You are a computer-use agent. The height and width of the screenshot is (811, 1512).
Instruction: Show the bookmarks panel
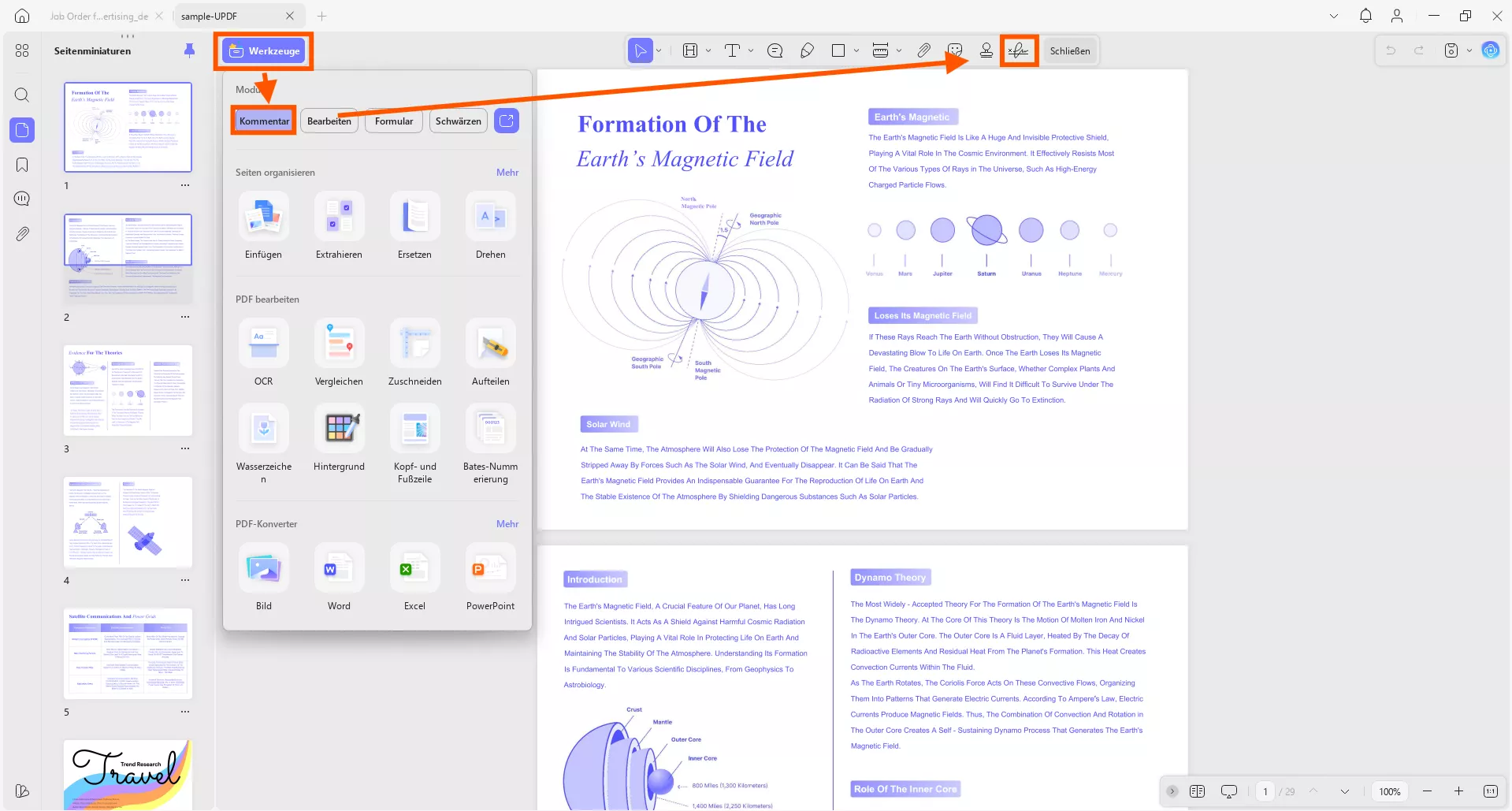[22, 165]
